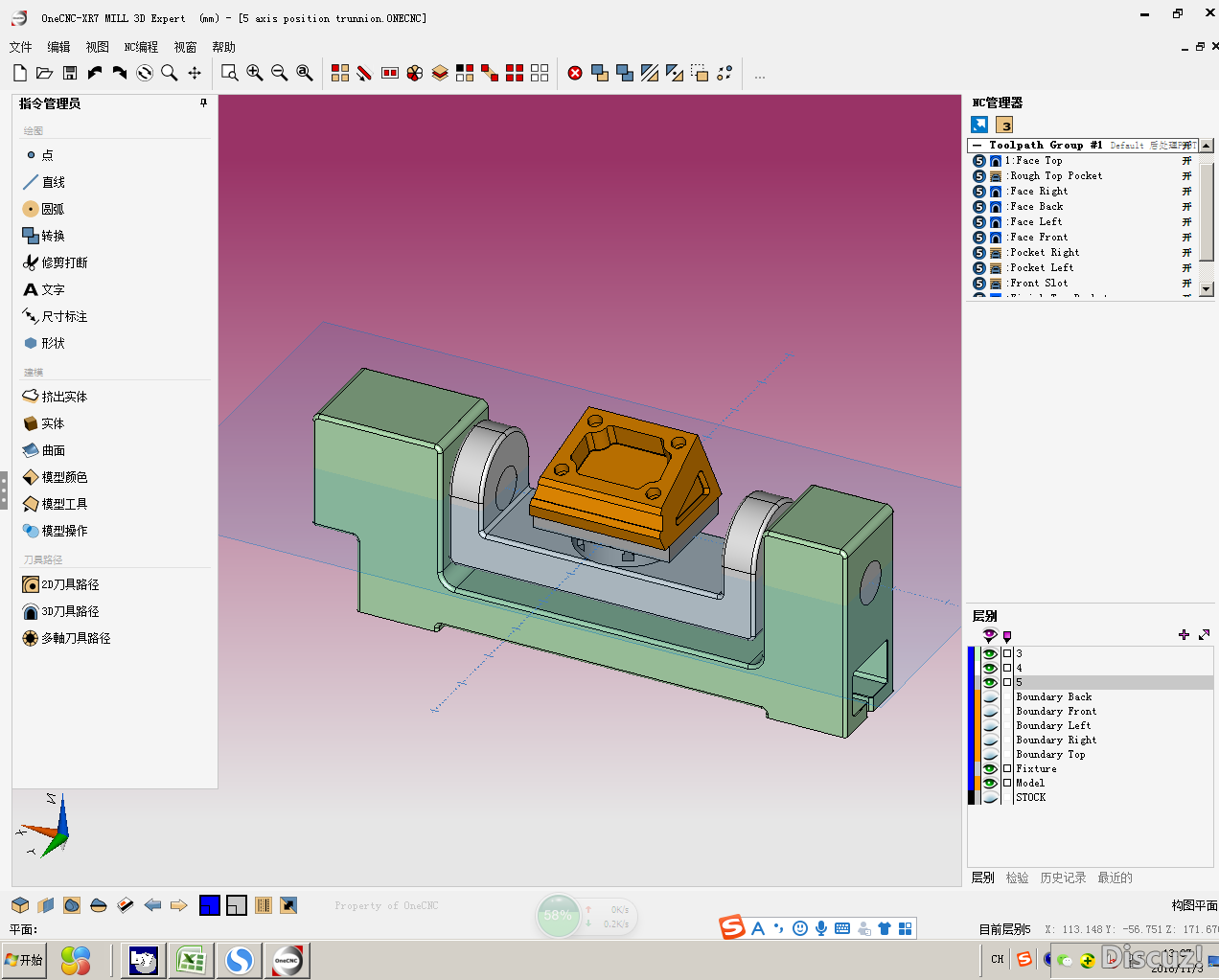
Task: Open Excel from the taskbar
Action: (191, 960)
